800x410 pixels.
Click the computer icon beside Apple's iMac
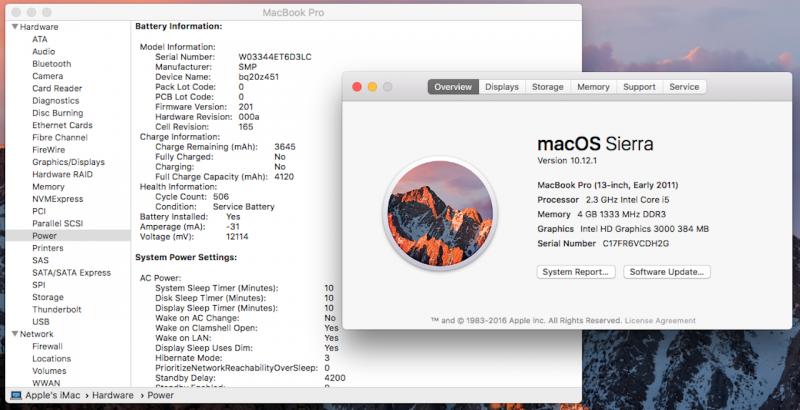click(x=16, y=395)
